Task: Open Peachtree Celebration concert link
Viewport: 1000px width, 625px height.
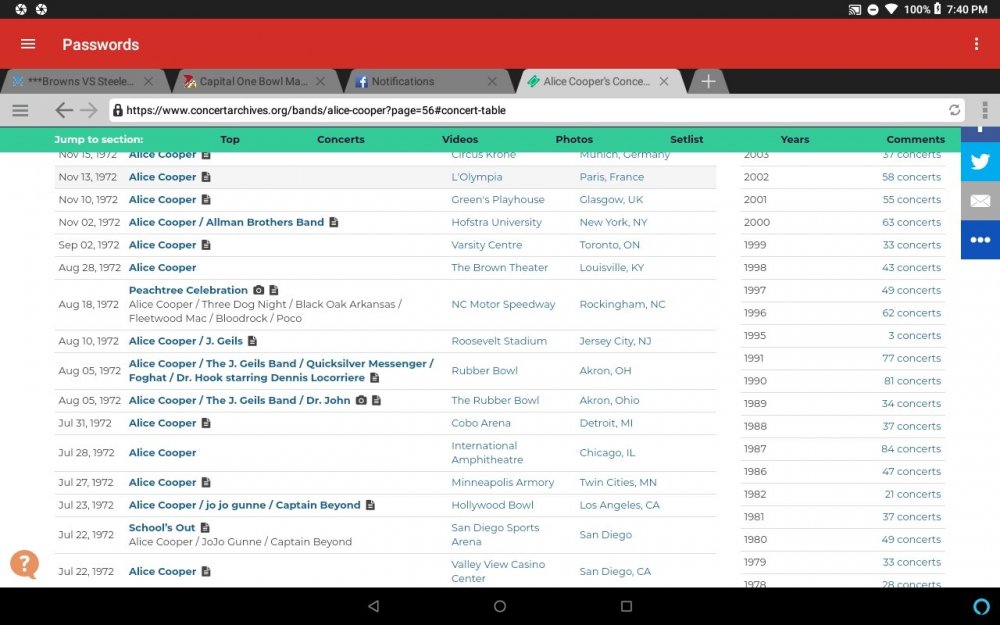Action: coord(188,290)
